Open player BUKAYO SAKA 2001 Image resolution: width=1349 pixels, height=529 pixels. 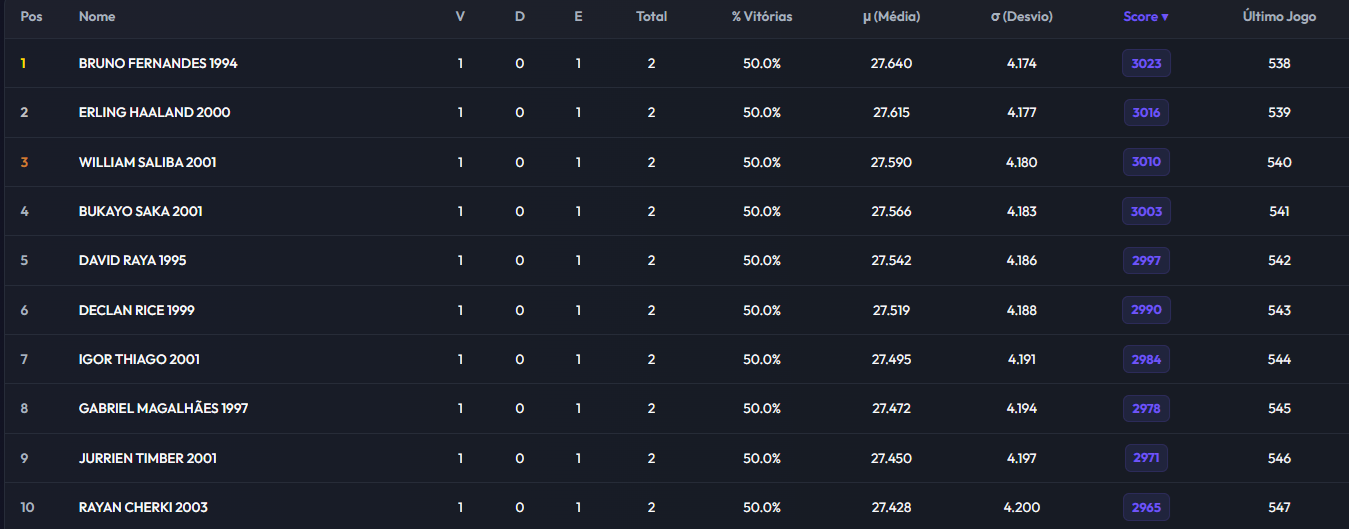pyautogui.click(x=141, y=211)
